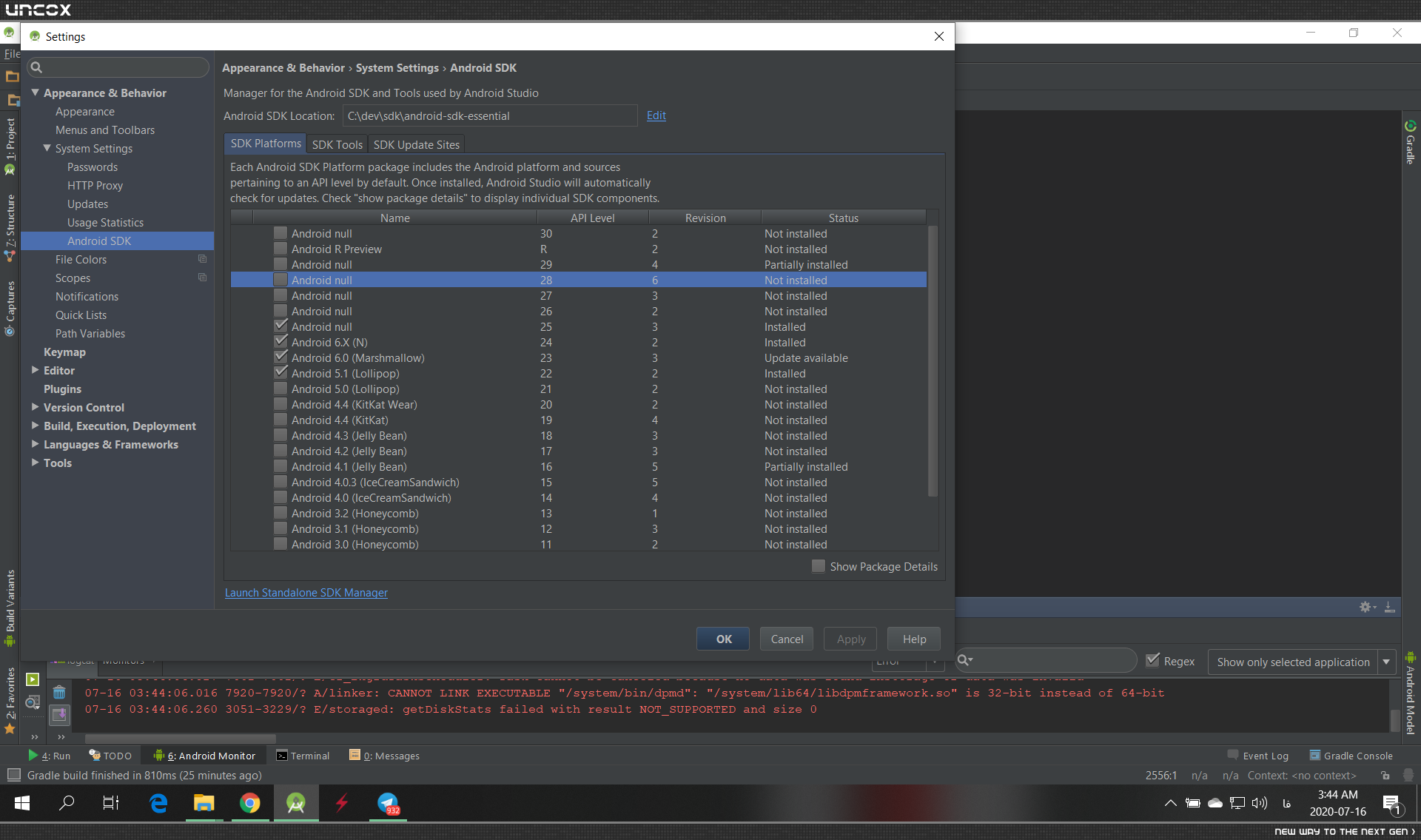
Task: Check the Android 4.4 (KitKat) checkbox
Action: (x=280, y=420)
